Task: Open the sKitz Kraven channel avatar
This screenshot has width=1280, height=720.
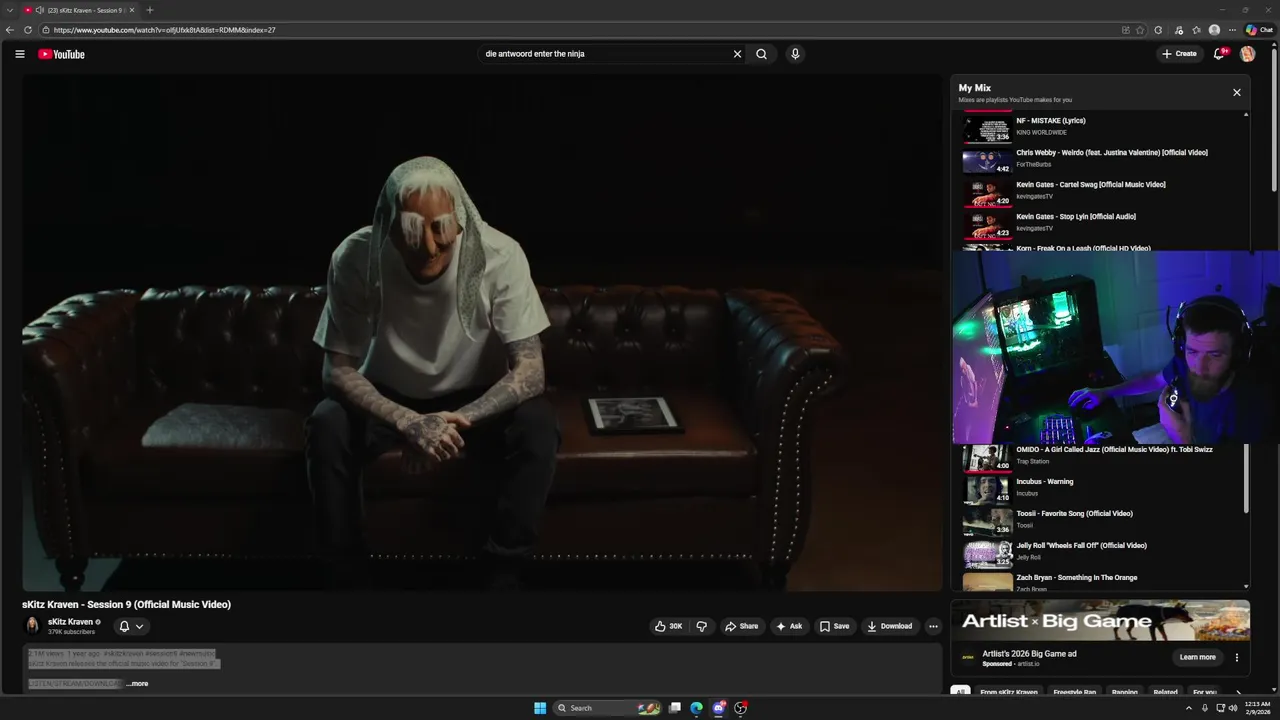Action: [x=32, y=626]
